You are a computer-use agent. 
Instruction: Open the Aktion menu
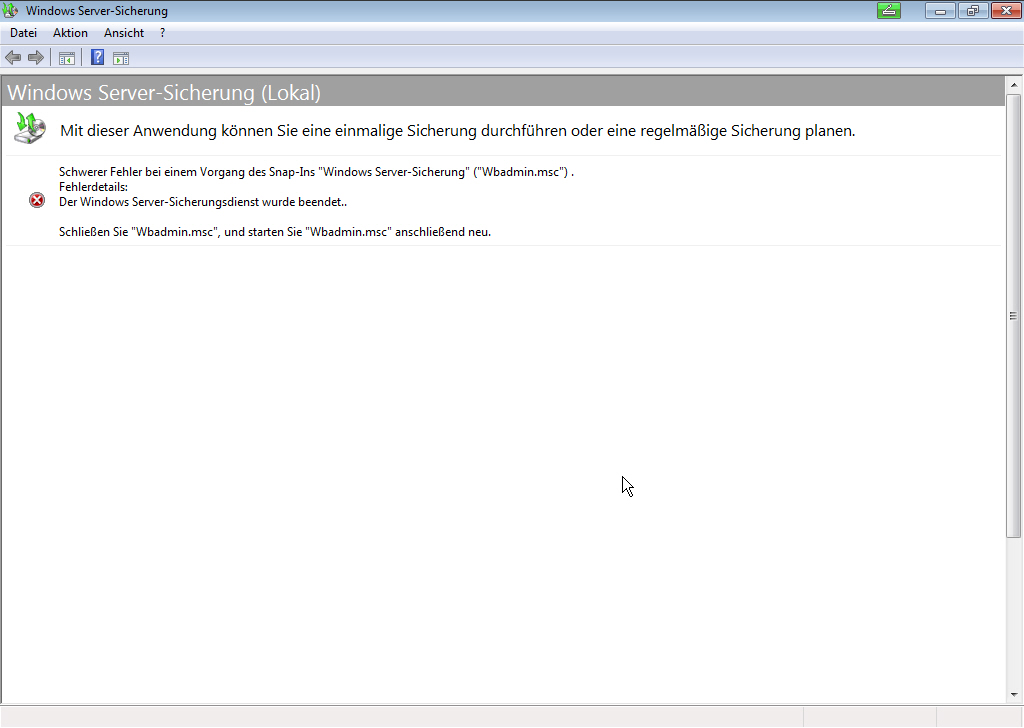click(71, 33)
